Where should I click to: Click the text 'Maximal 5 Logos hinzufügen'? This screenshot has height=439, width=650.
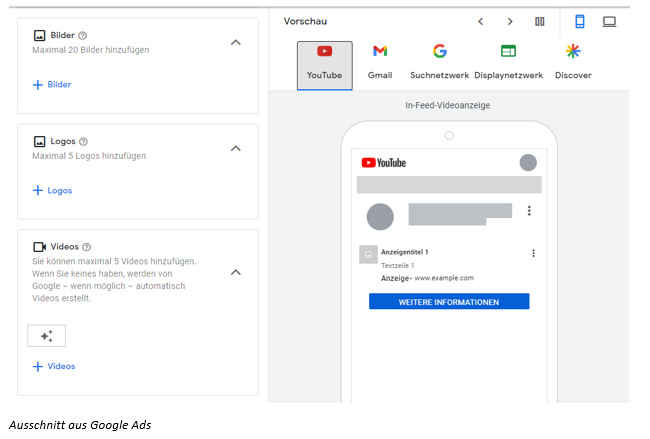coord(89,156)
